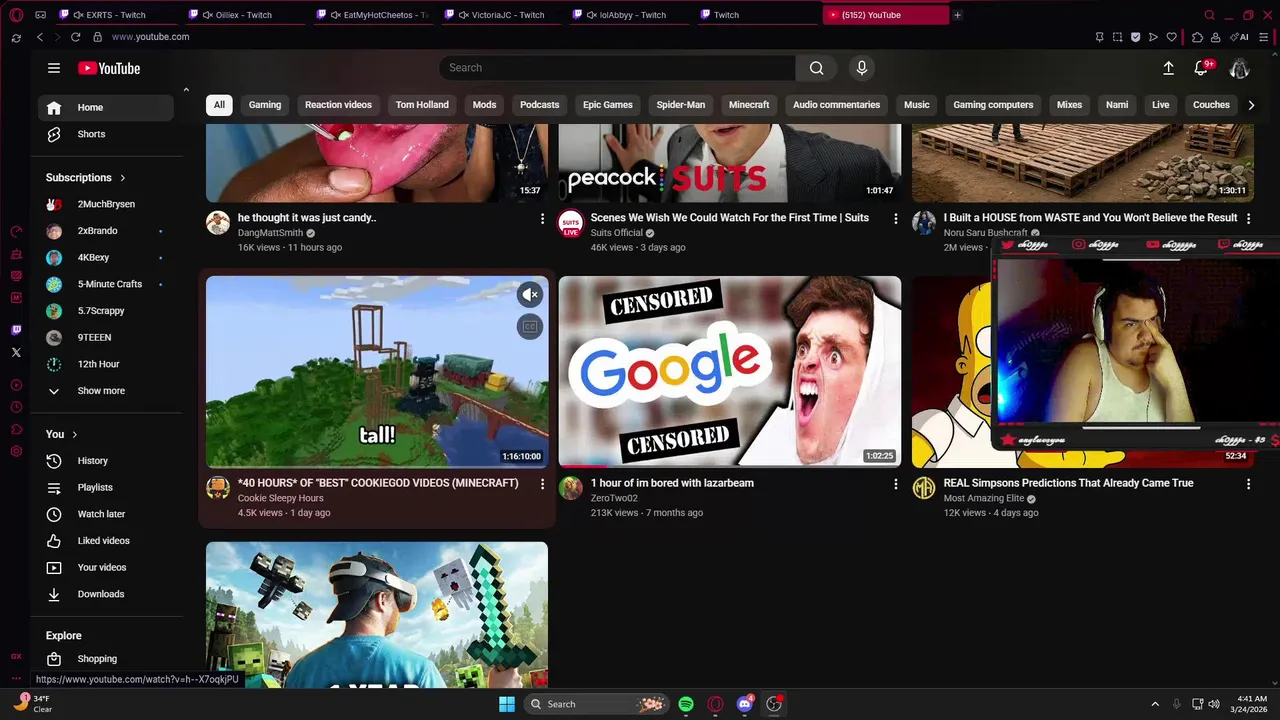Open Opera sidebar settings gear
Image resolution: width=1280 pixels, height=720 pixels.
(16, 451)
